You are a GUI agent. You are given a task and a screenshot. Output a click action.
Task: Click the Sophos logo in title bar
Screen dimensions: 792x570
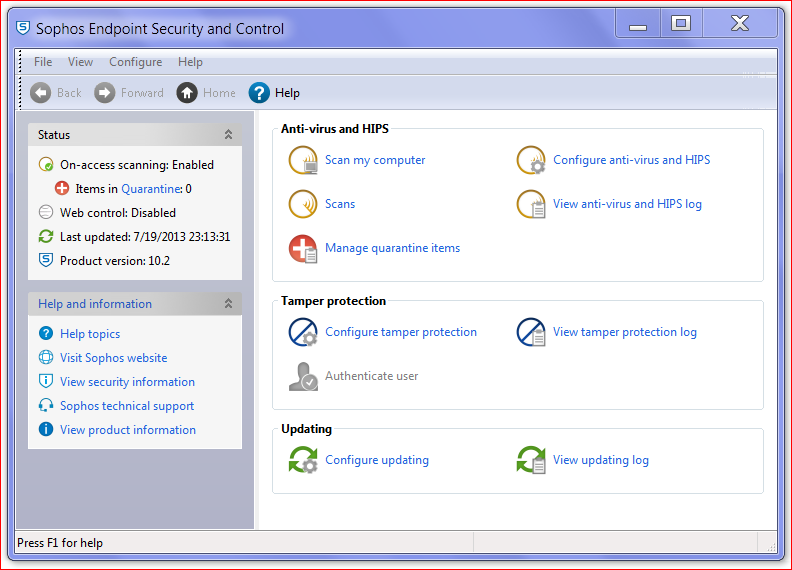coord(23,28)
